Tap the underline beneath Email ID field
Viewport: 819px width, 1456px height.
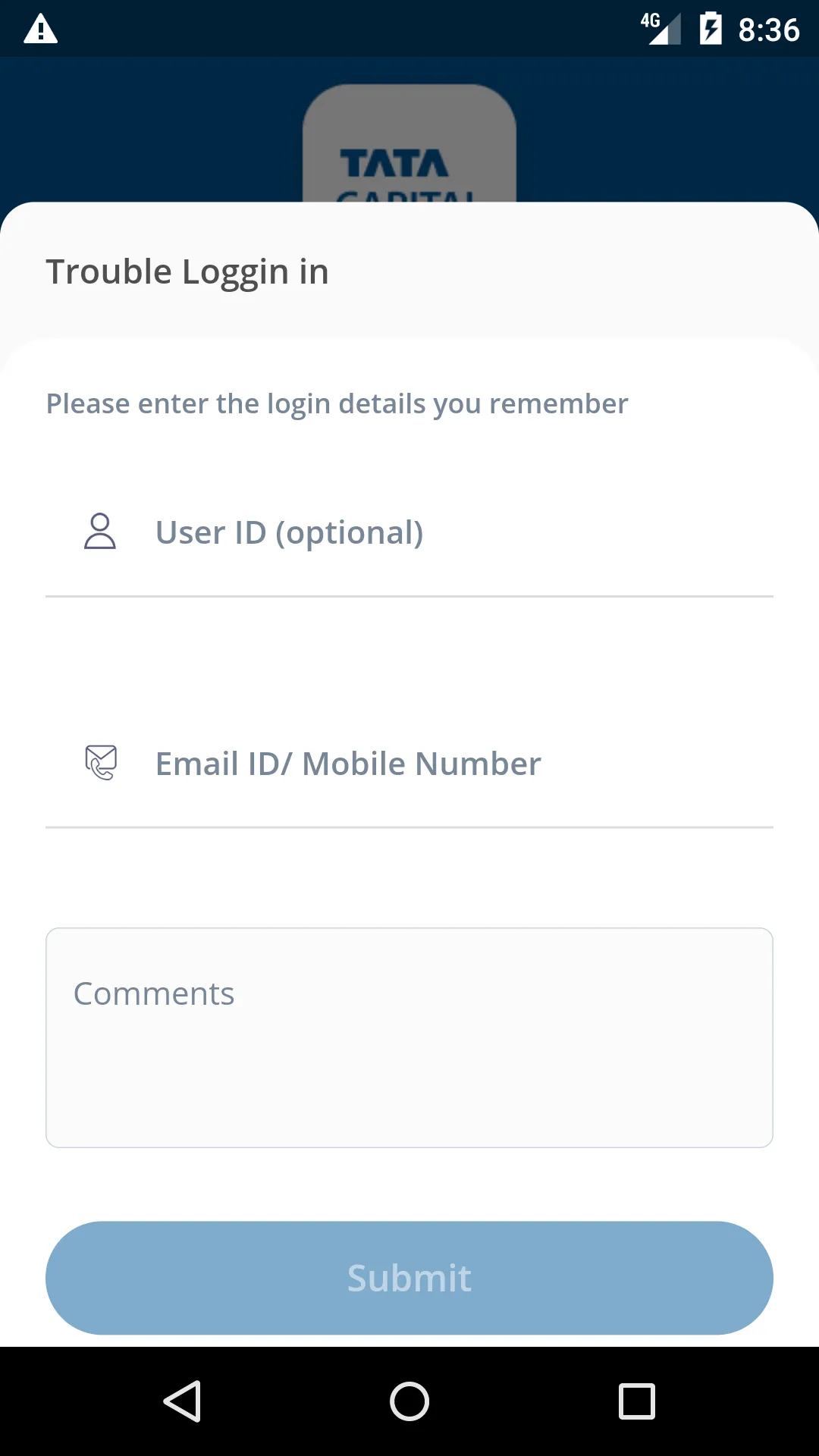pyautogui.click(x=409, y=827)
